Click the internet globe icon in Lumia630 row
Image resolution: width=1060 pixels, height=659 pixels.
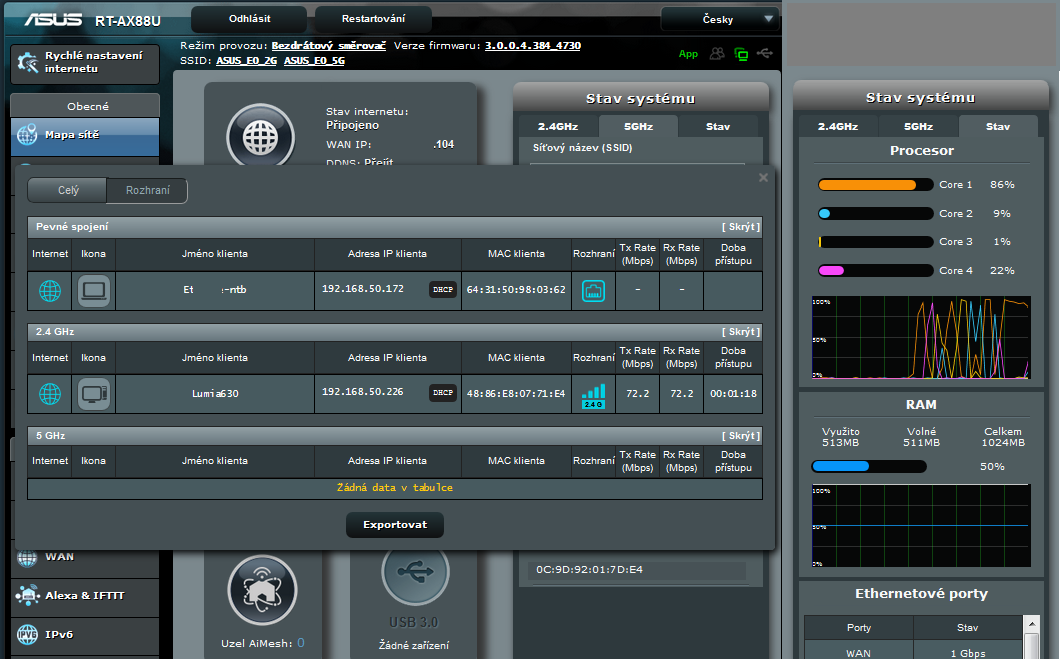(x=50, y=394)
